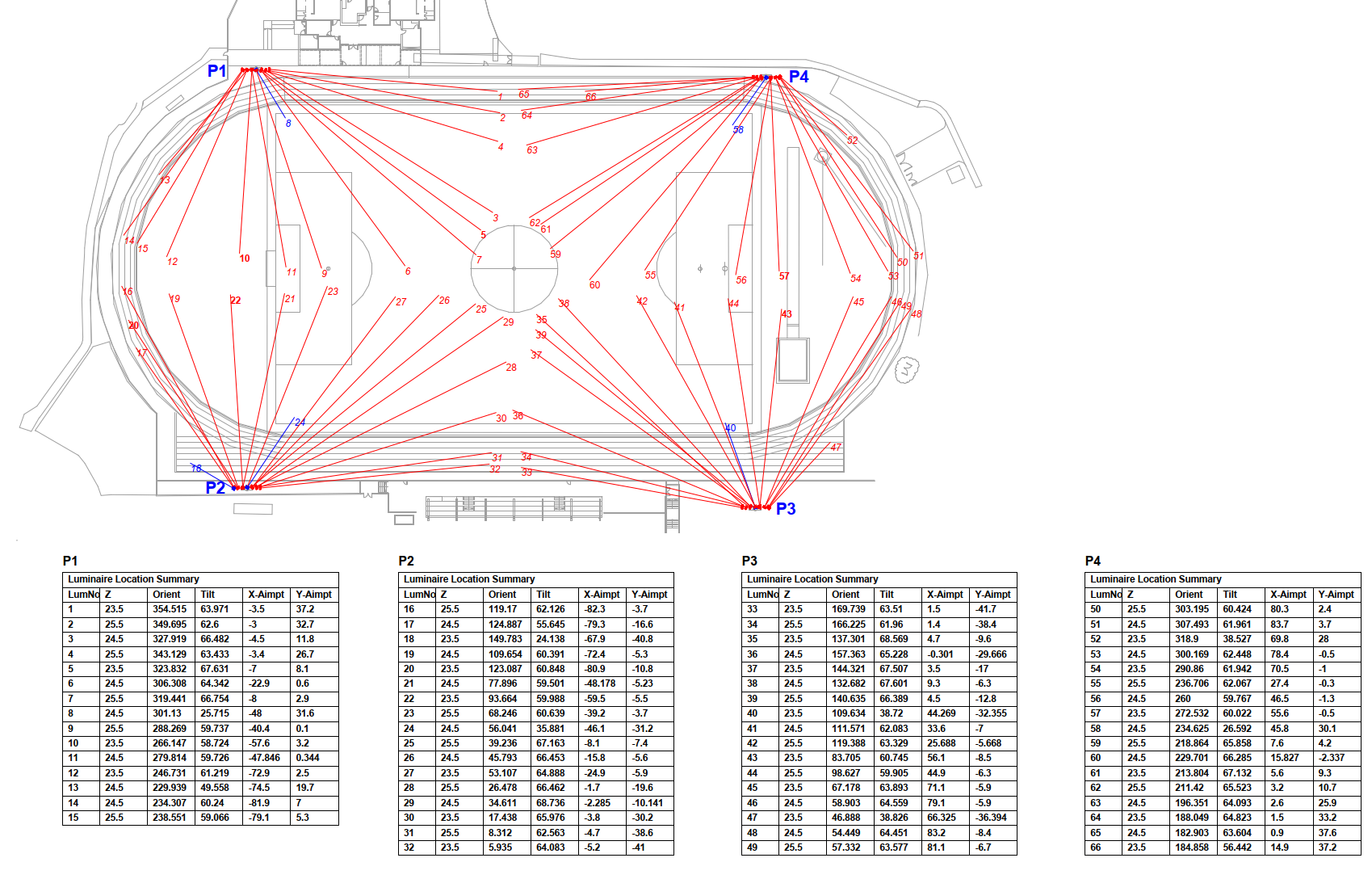
Task: Click X-Aimpt column header in P3 table
Action: pos(945,595)
